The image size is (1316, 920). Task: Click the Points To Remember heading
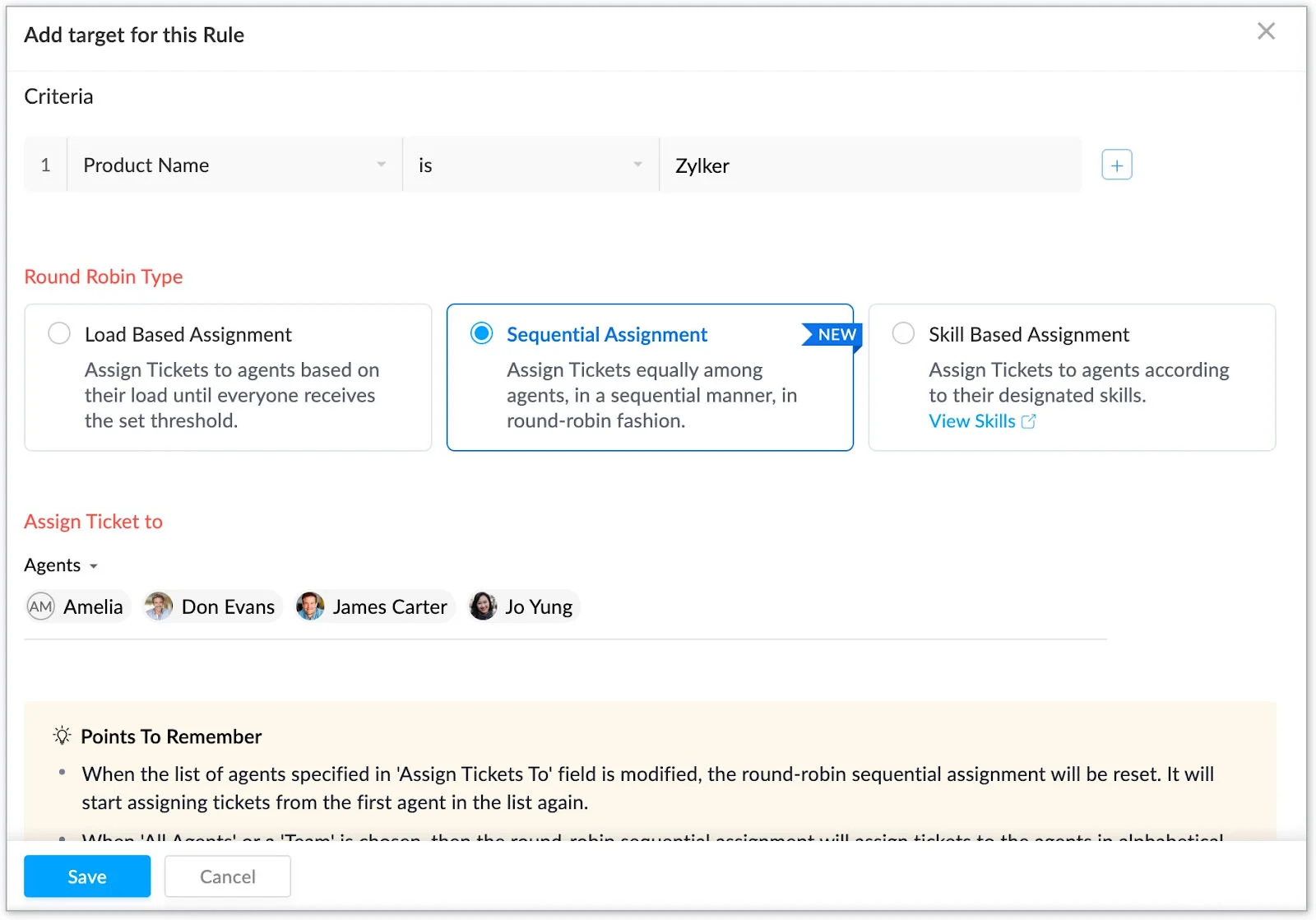pos(171,736)
